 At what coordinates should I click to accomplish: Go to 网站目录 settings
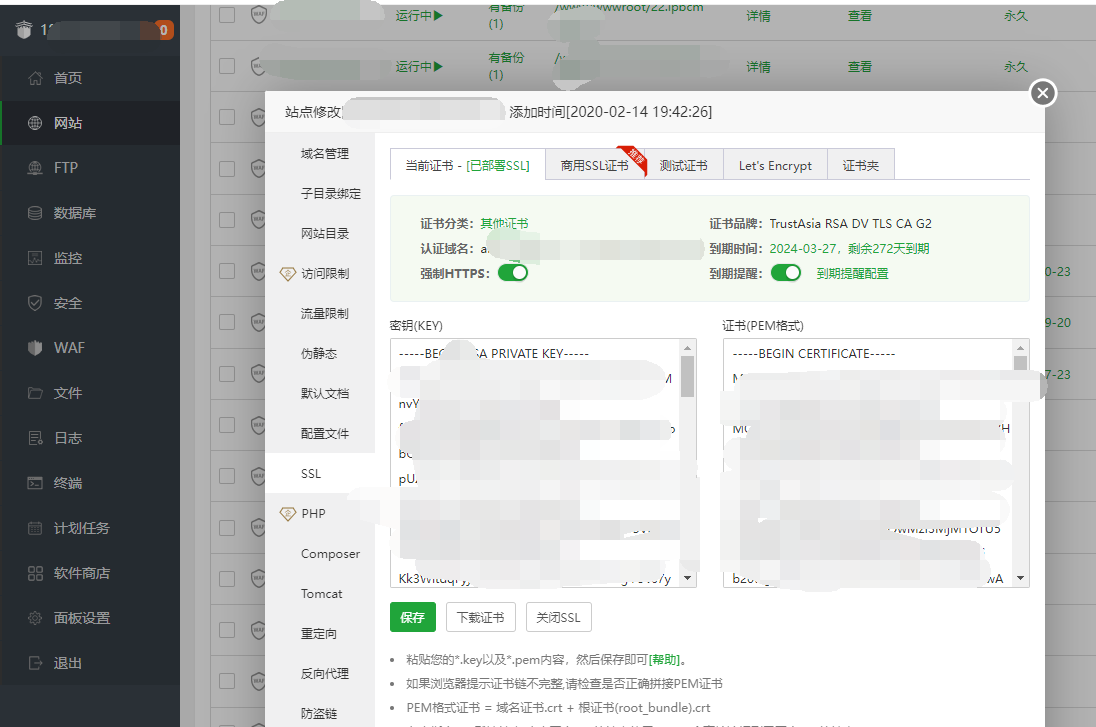click(324, 233)
